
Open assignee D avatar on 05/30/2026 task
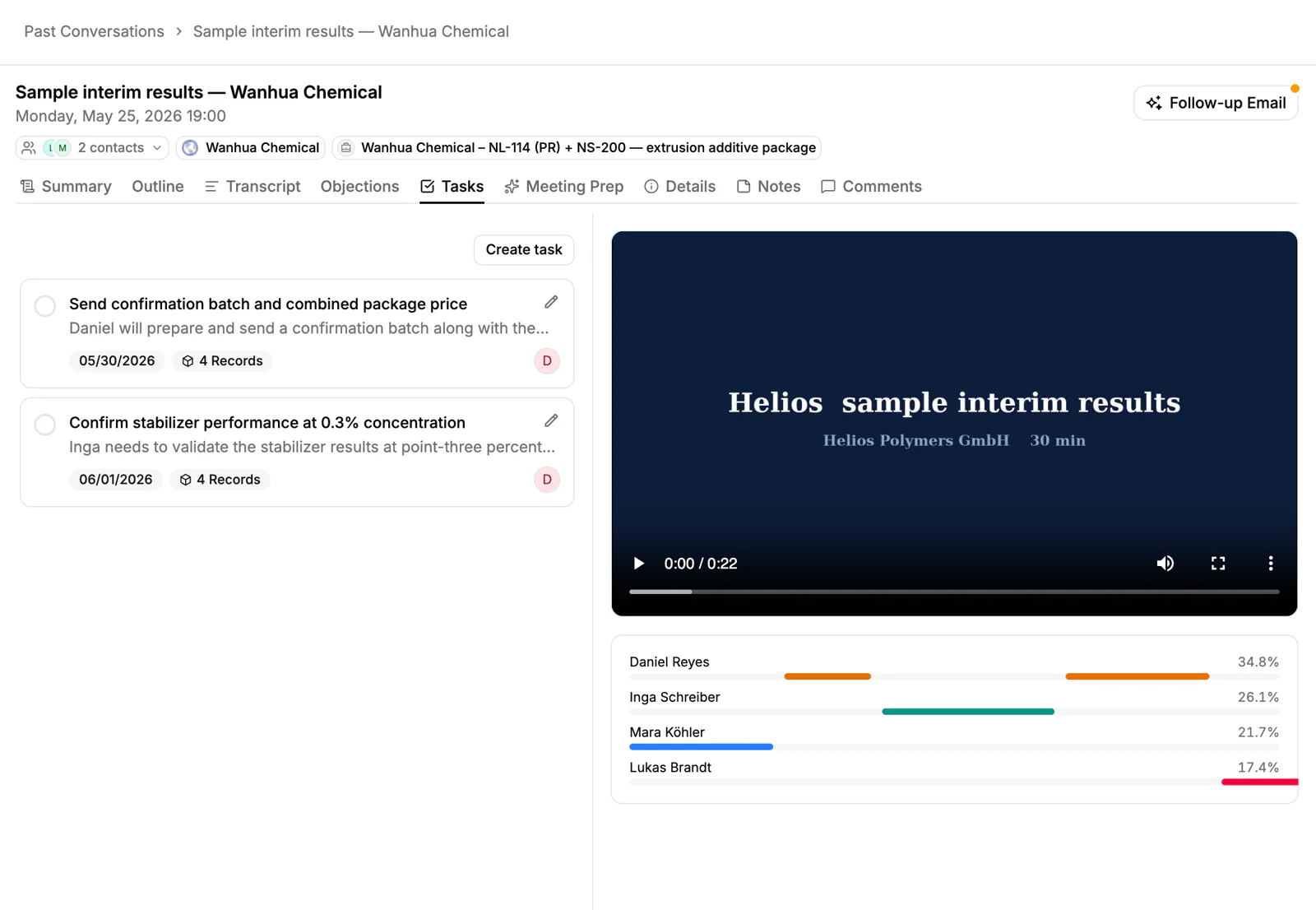(x=547, y=361)
